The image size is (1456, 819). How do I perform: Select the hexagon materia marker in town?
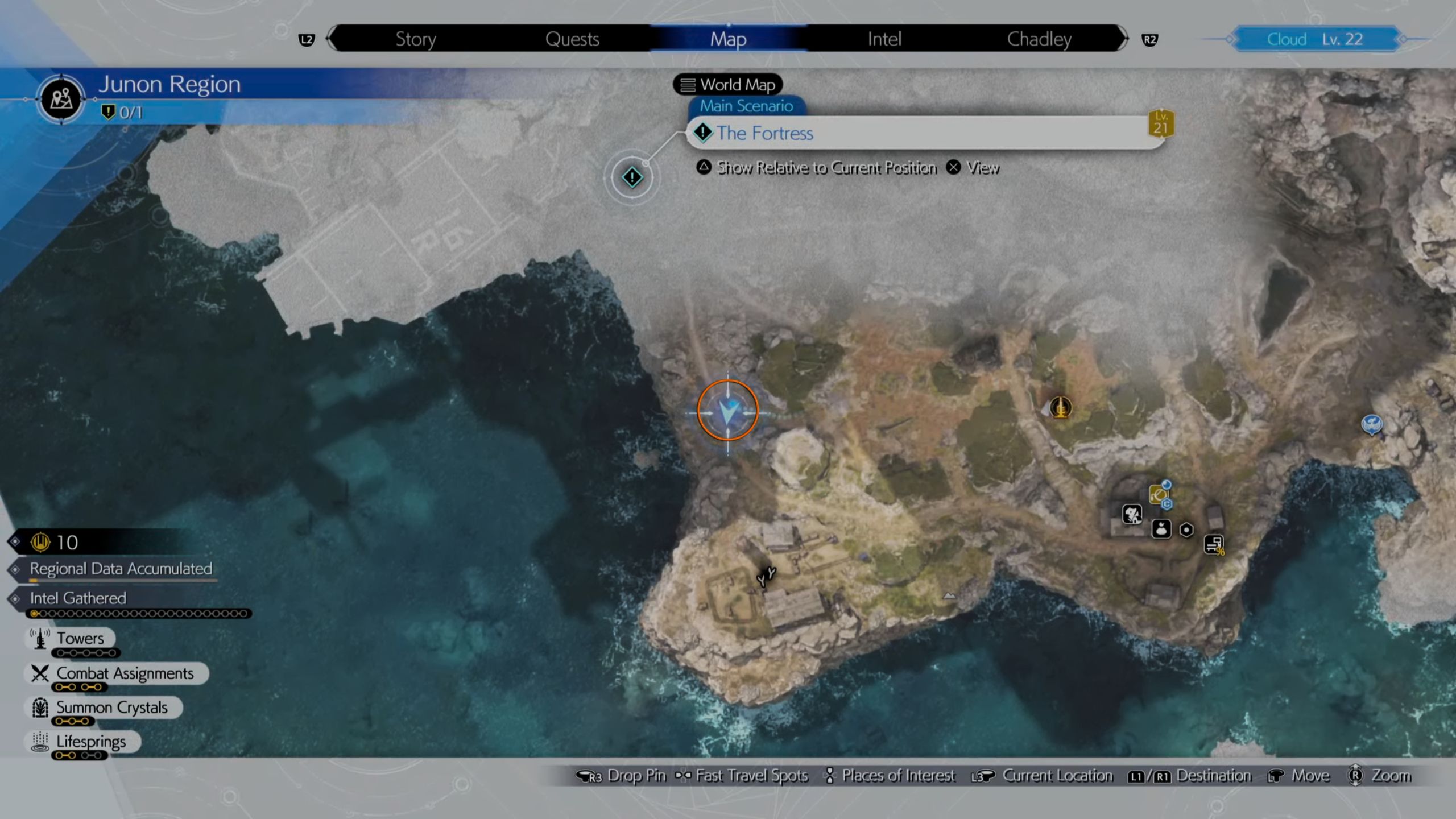(1186, 530)
